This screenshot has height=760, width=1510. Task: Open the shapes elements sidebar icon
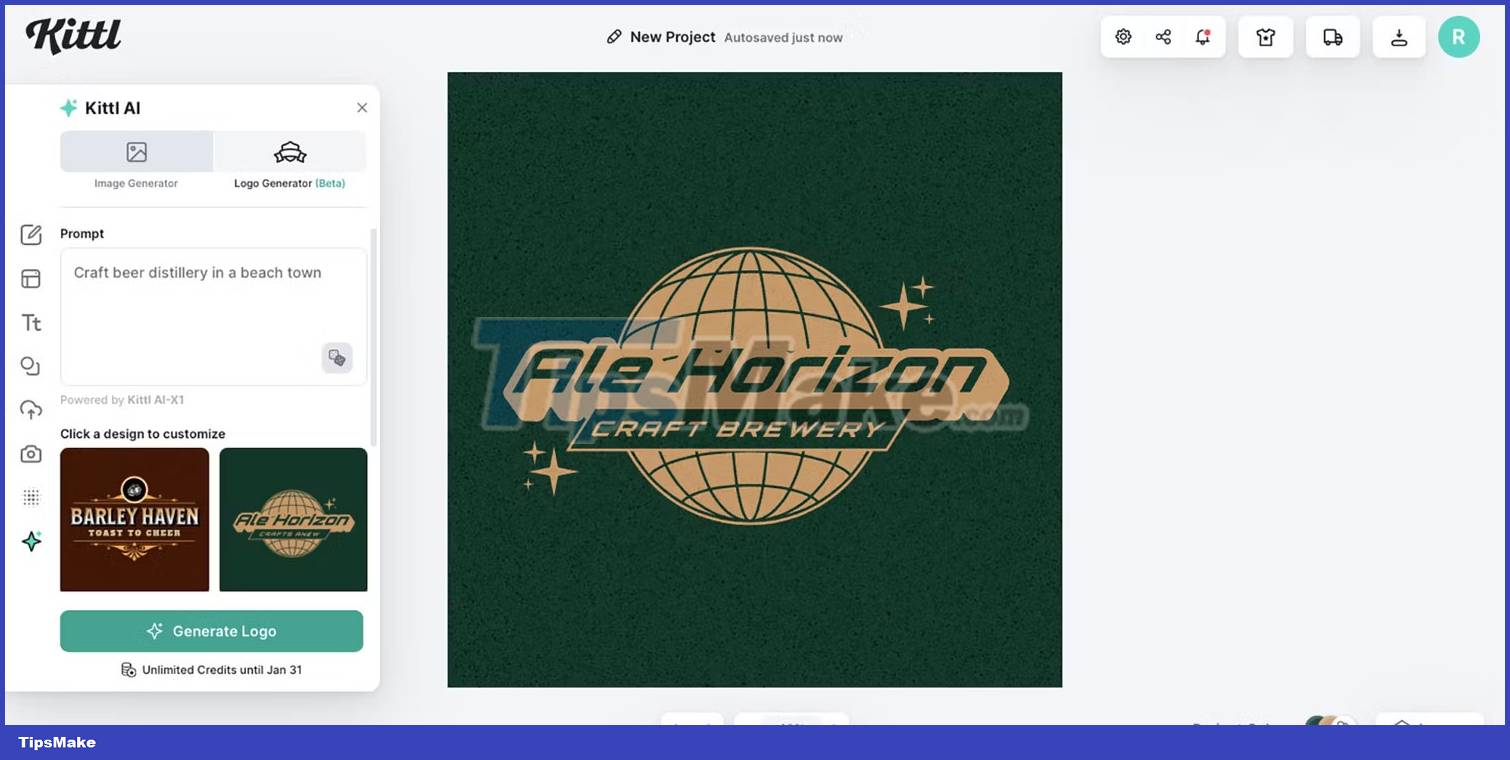click(x=31, y=366)
